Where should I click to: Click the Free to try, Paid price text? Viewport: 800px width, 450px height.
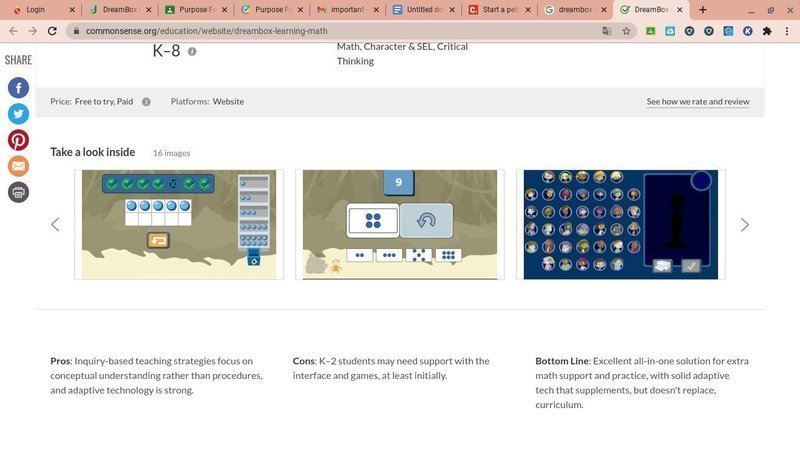click(x=104, y=102)
